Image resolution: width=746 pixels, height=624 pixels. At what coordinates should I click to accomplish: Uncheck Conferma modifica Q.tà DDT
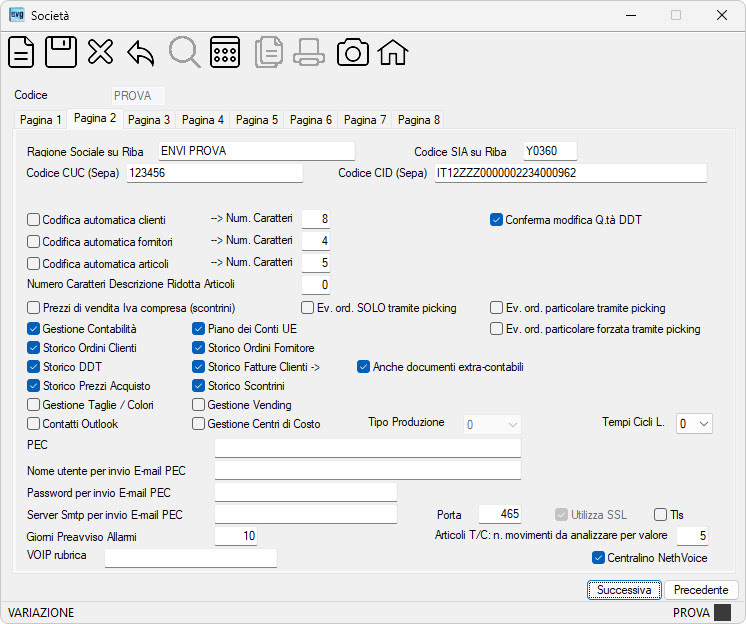[x=496, y=220]
